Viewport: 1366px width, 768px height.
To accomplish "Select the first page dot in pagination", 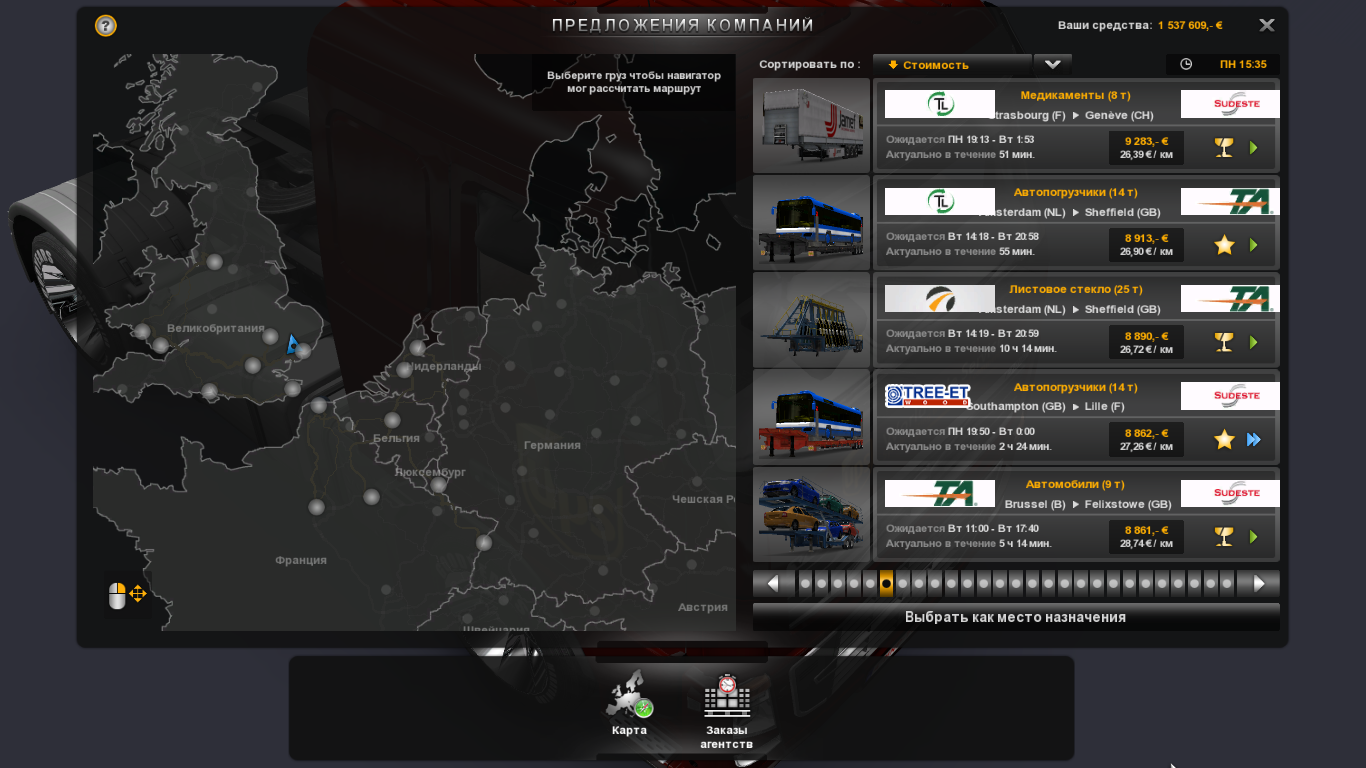I will (x=805, y=584).
